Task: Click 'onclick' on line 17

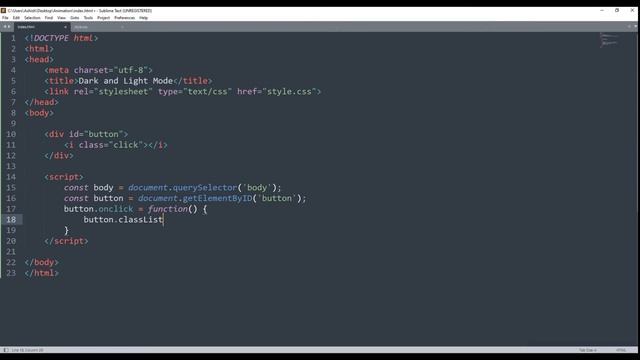Action: click(116, 209)
